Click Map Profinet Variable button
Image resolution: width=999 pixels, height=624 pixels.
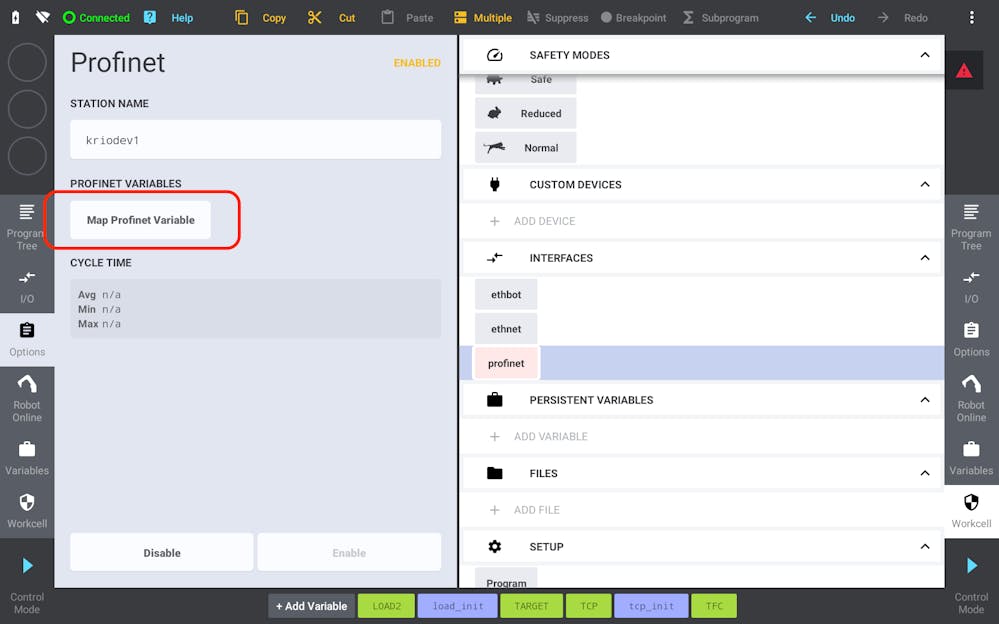pyautogui.click(x=140, y=220)
